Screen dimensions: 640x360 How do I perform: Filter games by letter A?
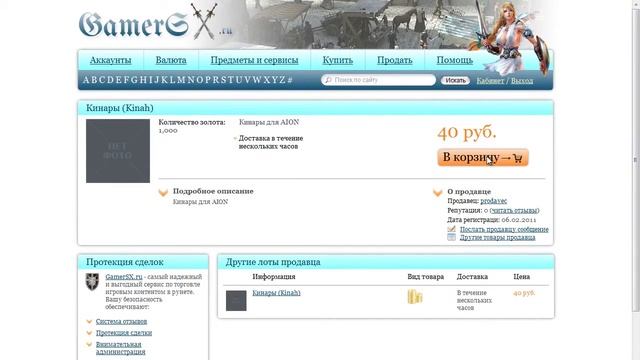click(86, 80)
